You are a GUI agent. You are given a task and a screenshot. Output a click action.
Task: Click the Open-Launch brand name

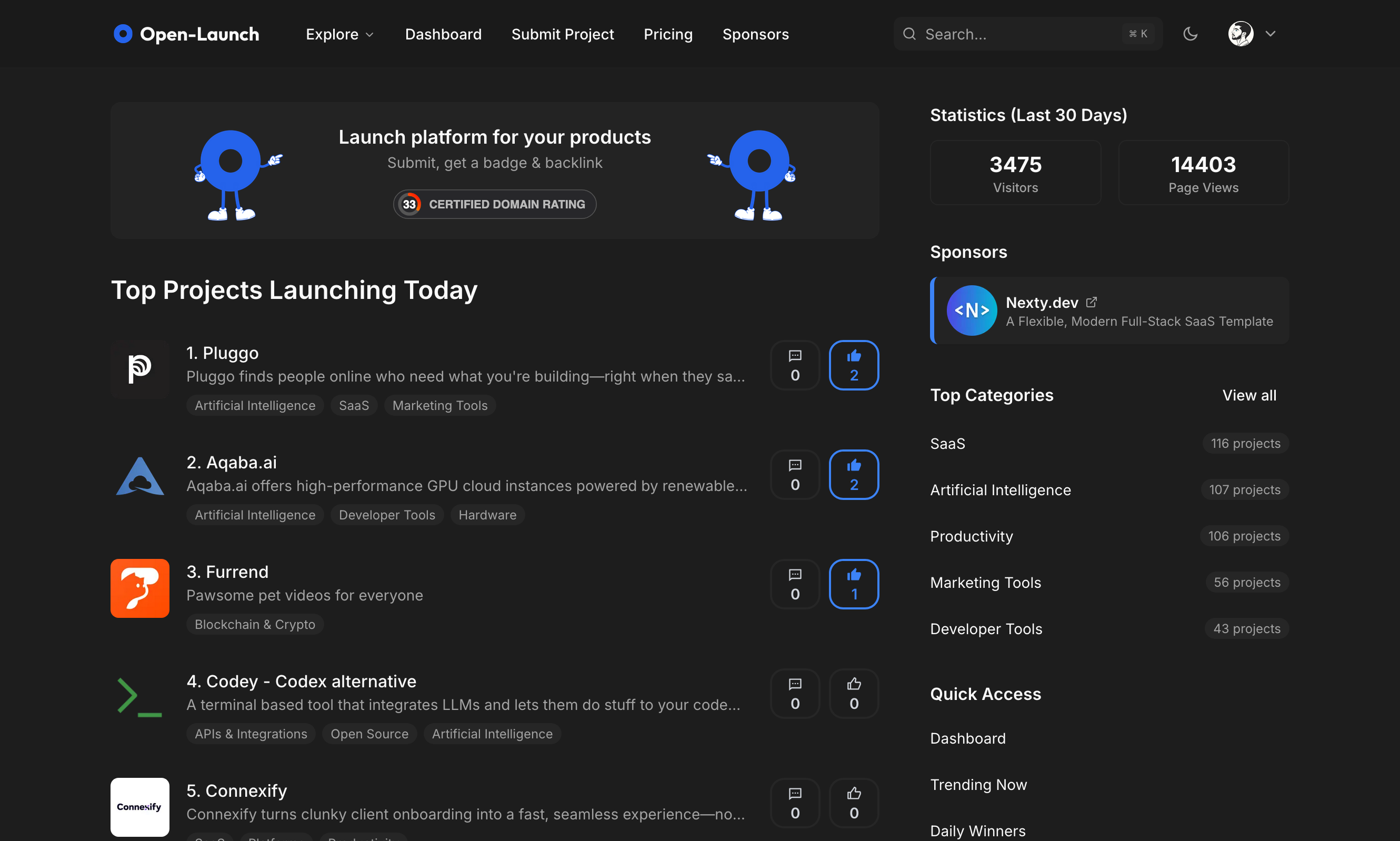[x=199, y=35]
